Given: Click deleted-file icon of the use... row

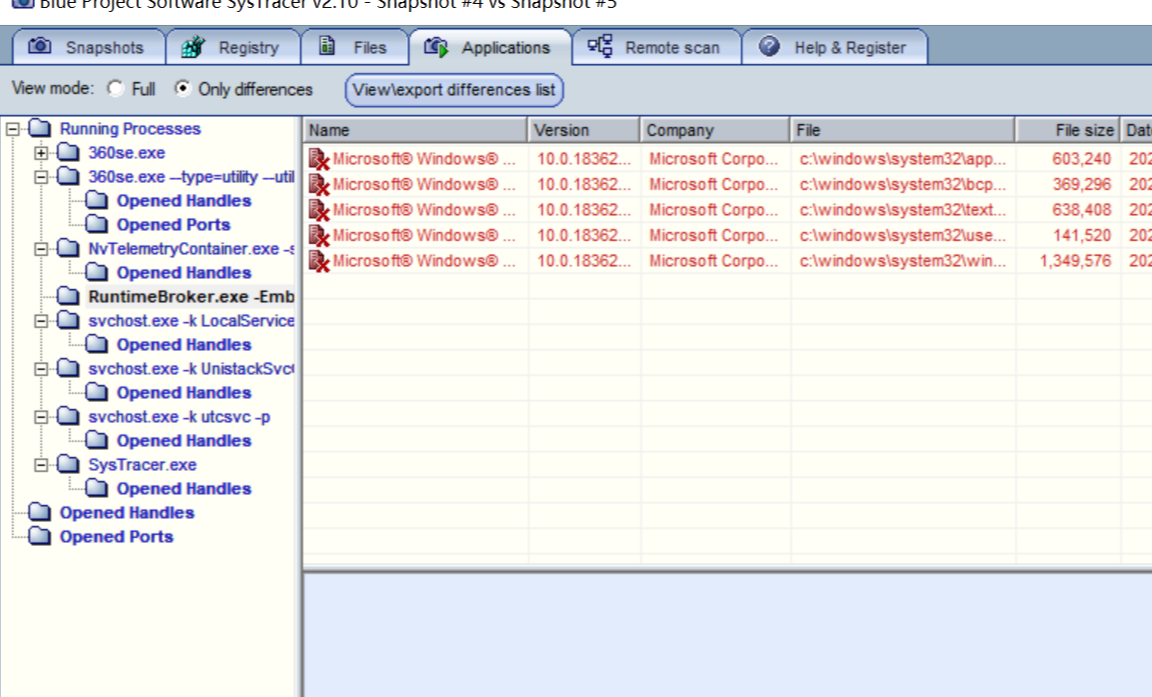Looking at the screenshot, I should coord(319,236).
